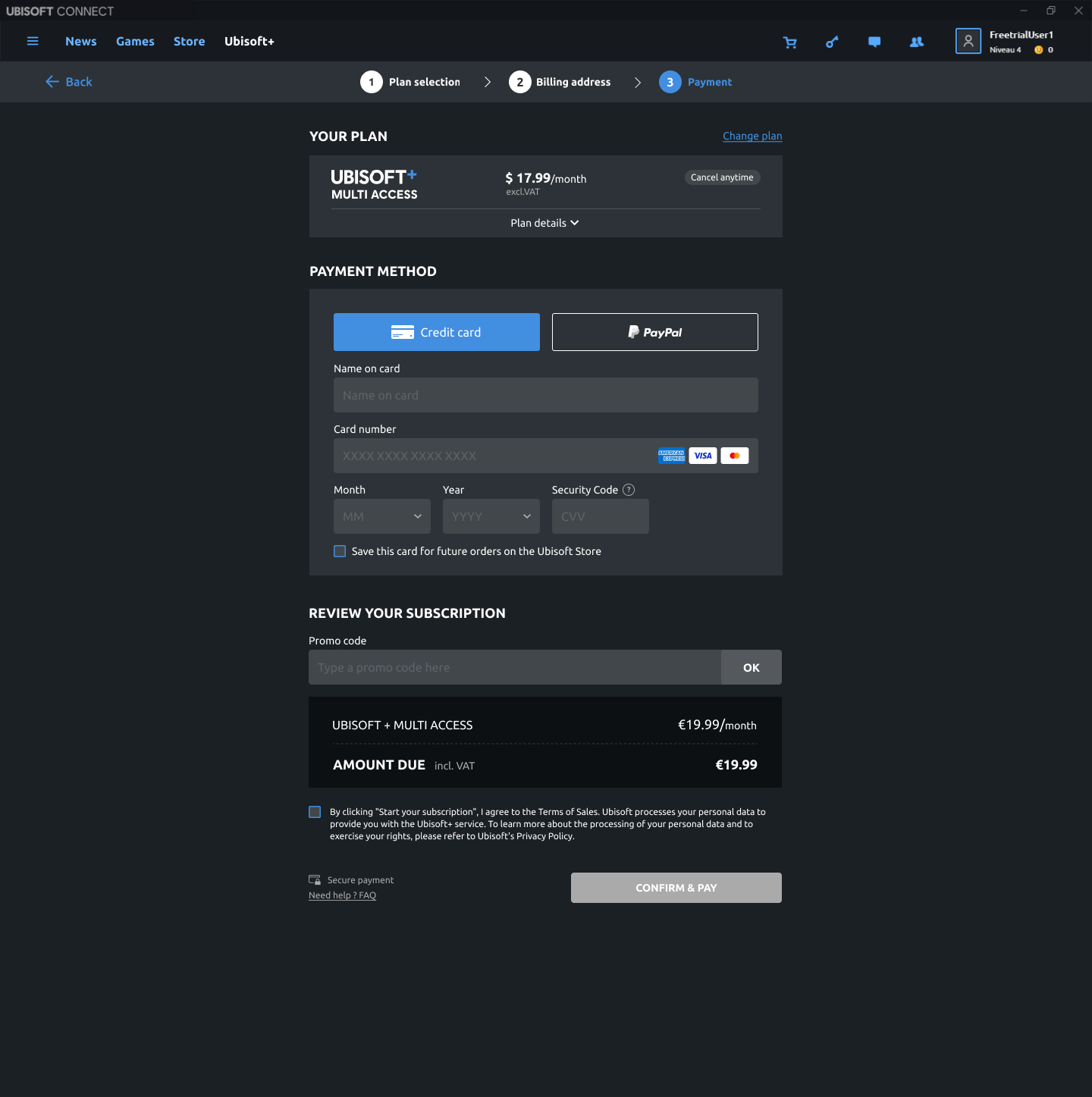Open the chat messages icon
The width and height of the screenshot is (1092, 1097).
click(x=874, y=42)
